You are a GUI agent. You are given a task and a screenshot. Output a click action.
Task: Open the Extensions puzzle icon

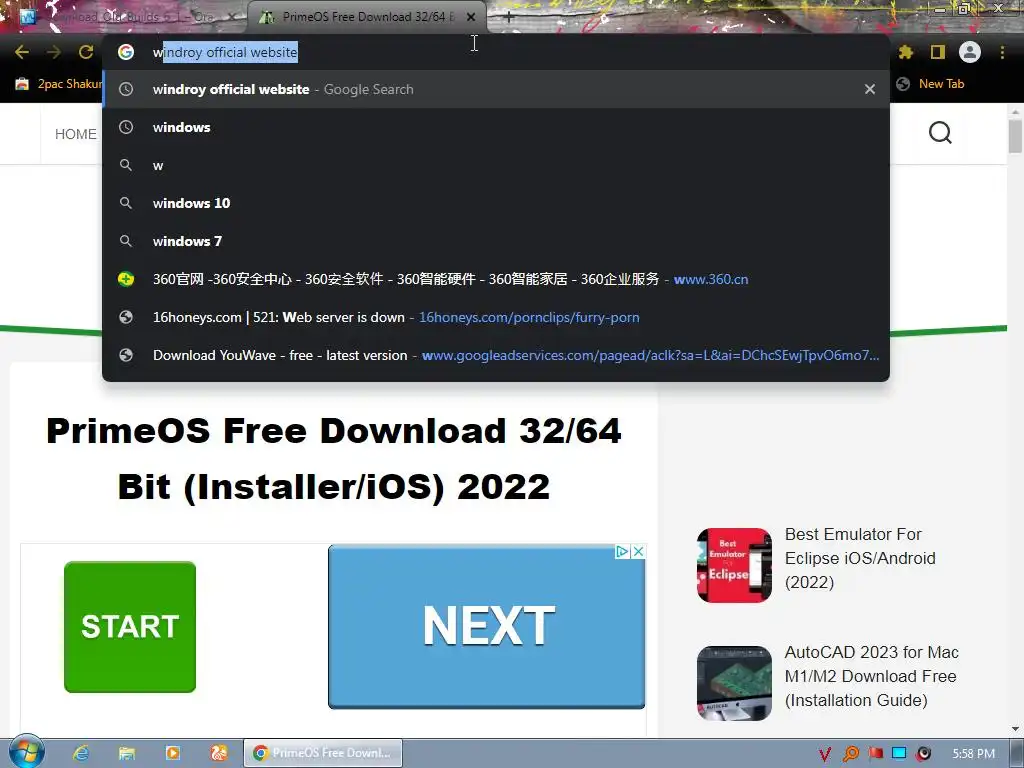click(x=906, y=52)
